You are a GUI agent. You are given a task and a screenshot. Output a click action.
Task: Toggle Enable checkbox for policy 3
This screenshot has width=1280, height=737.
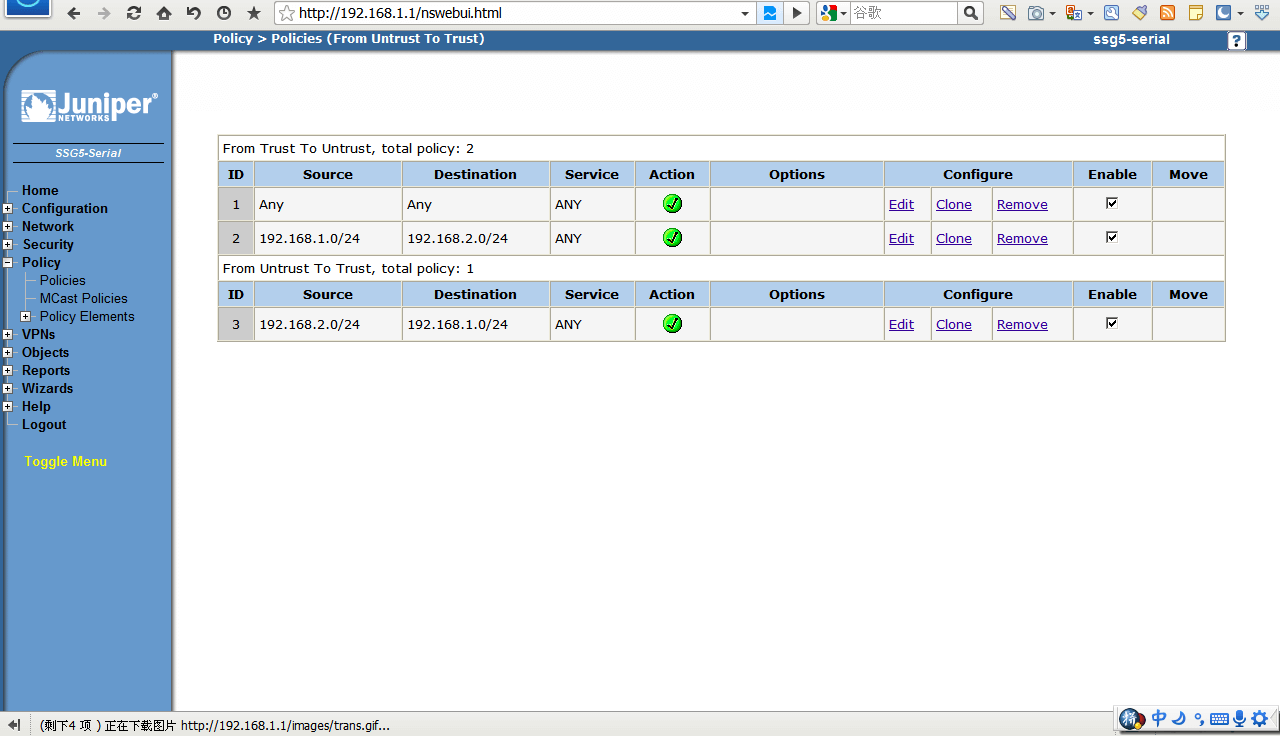(1112, 323)
